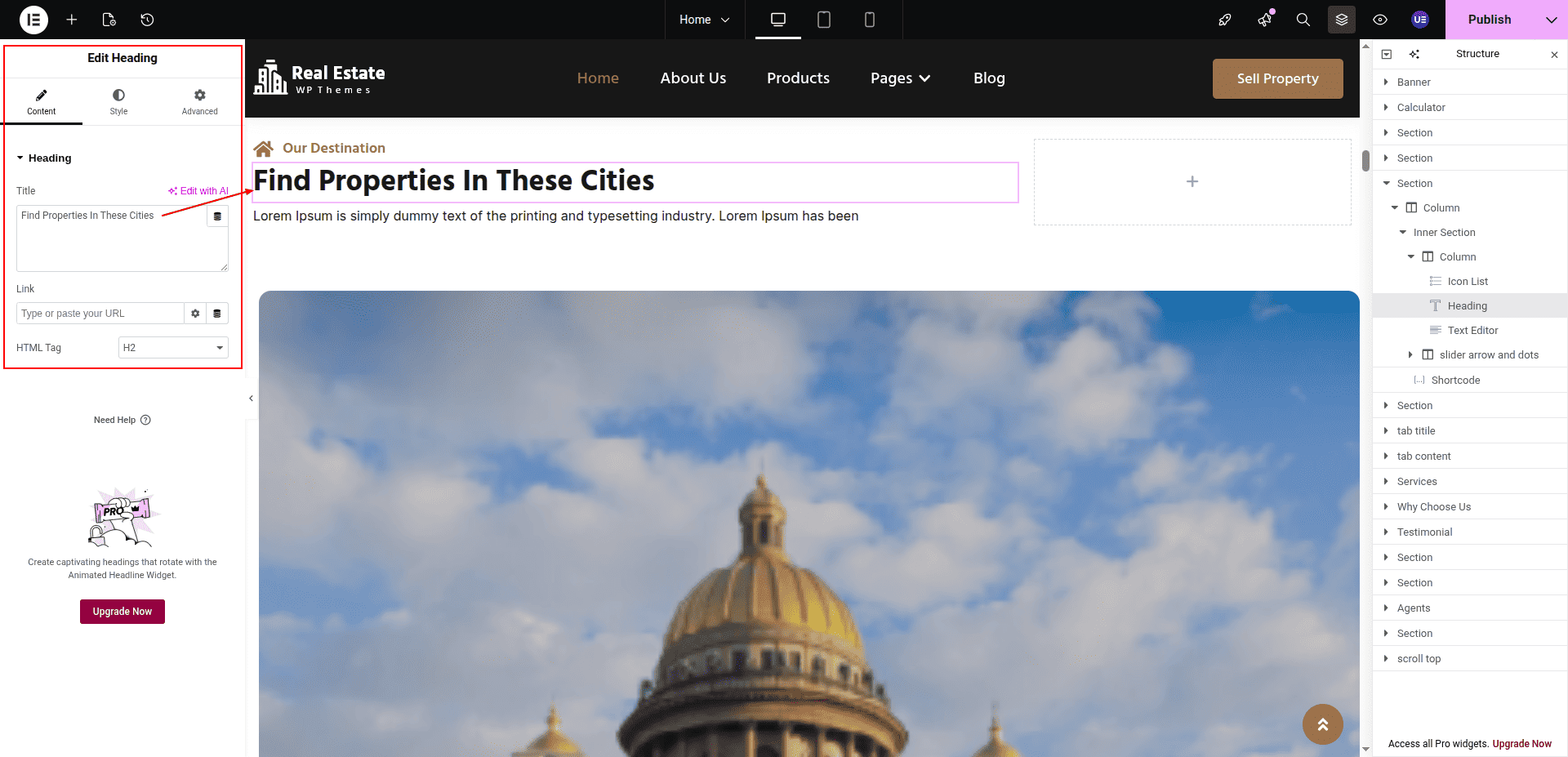1568x757 pixels.
Task: Toggle the preview changes eye icon
Action: point(1380,20)
